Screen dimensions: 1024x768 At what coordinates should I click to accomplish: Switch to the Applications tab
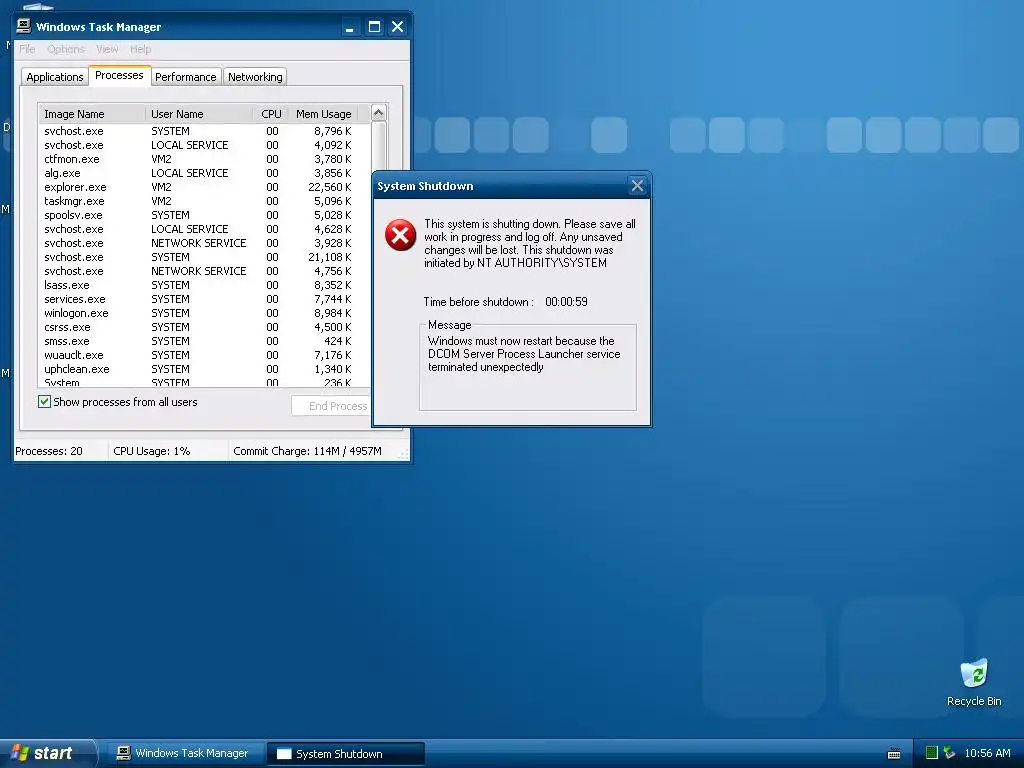click(55, 77)
